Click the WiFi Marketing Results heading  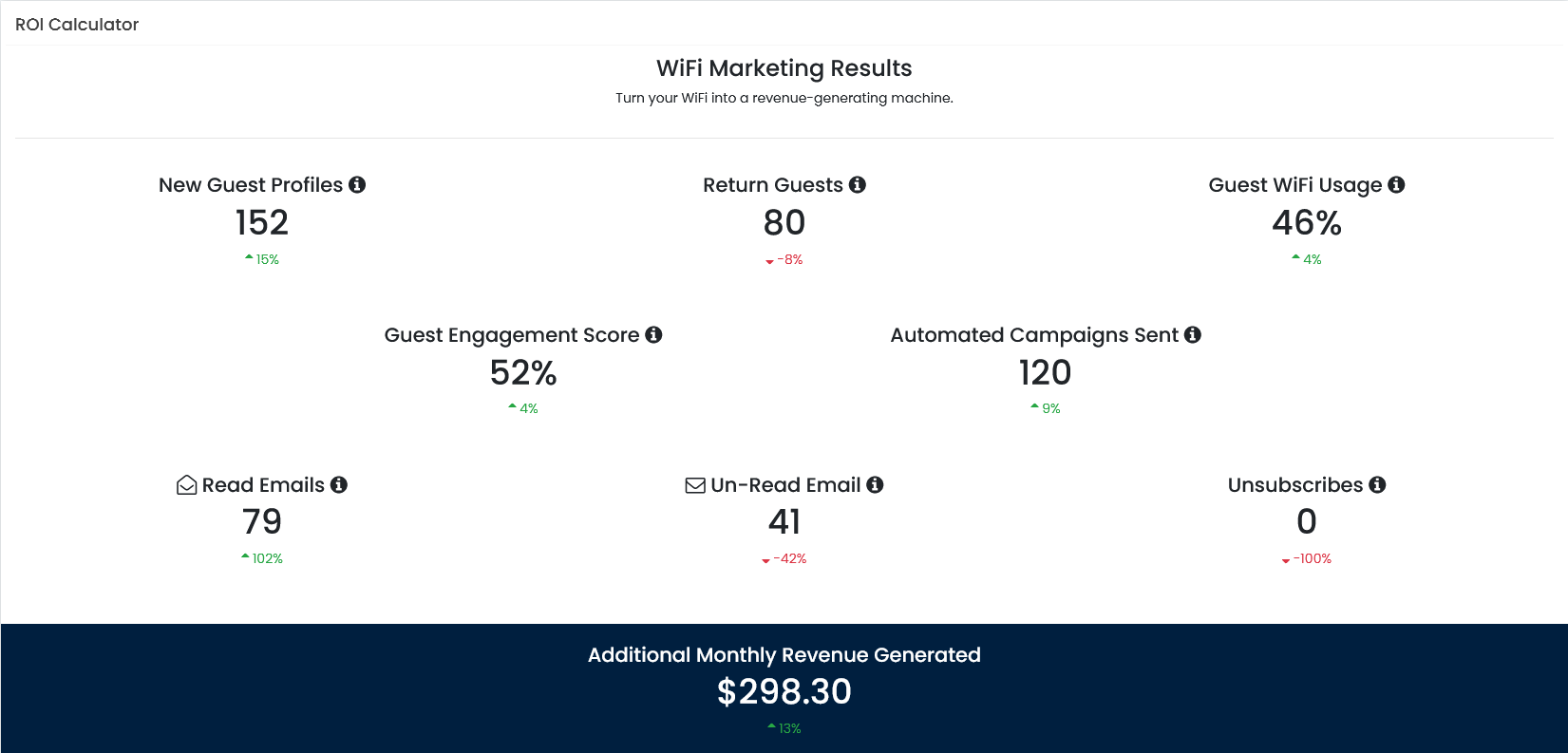784,68
